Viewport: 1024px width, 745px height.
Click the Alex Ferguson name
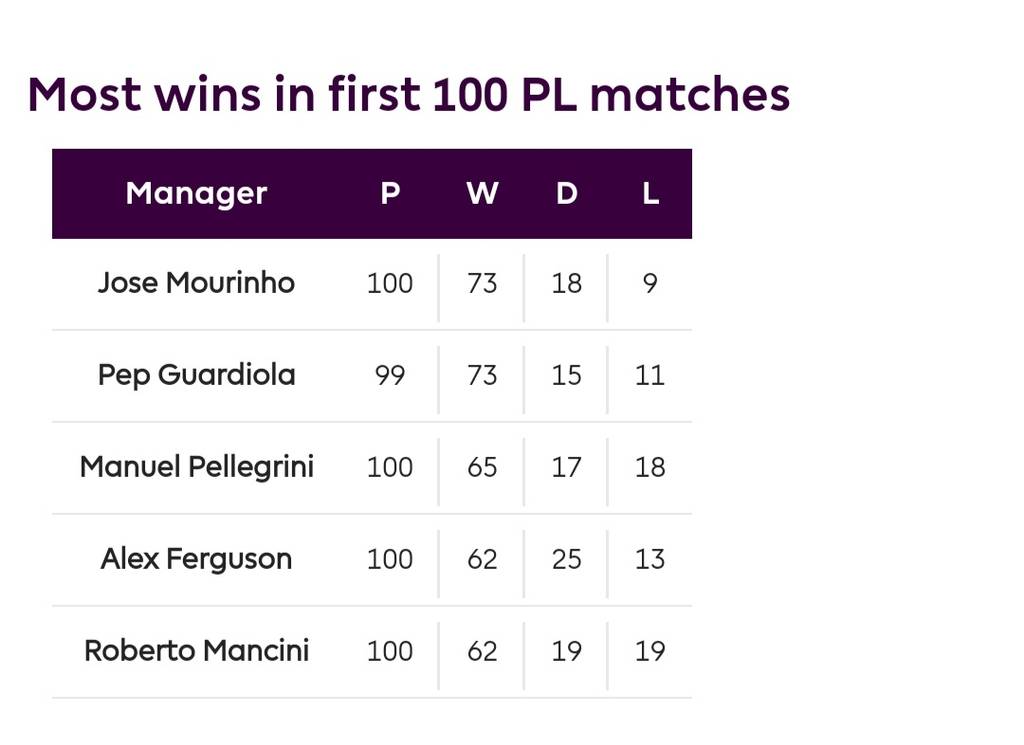tap(196, 559)
